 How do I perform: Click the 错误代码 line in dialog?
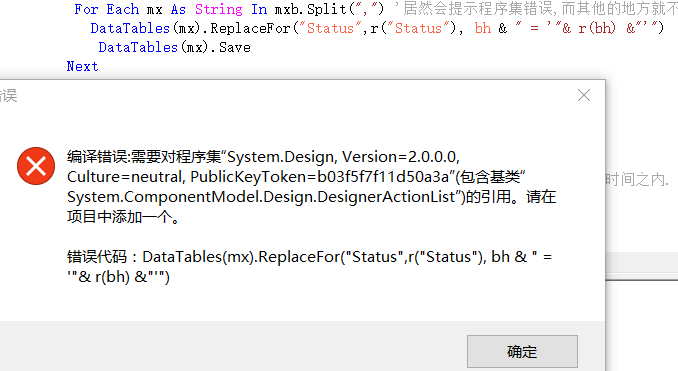[310, 266]
